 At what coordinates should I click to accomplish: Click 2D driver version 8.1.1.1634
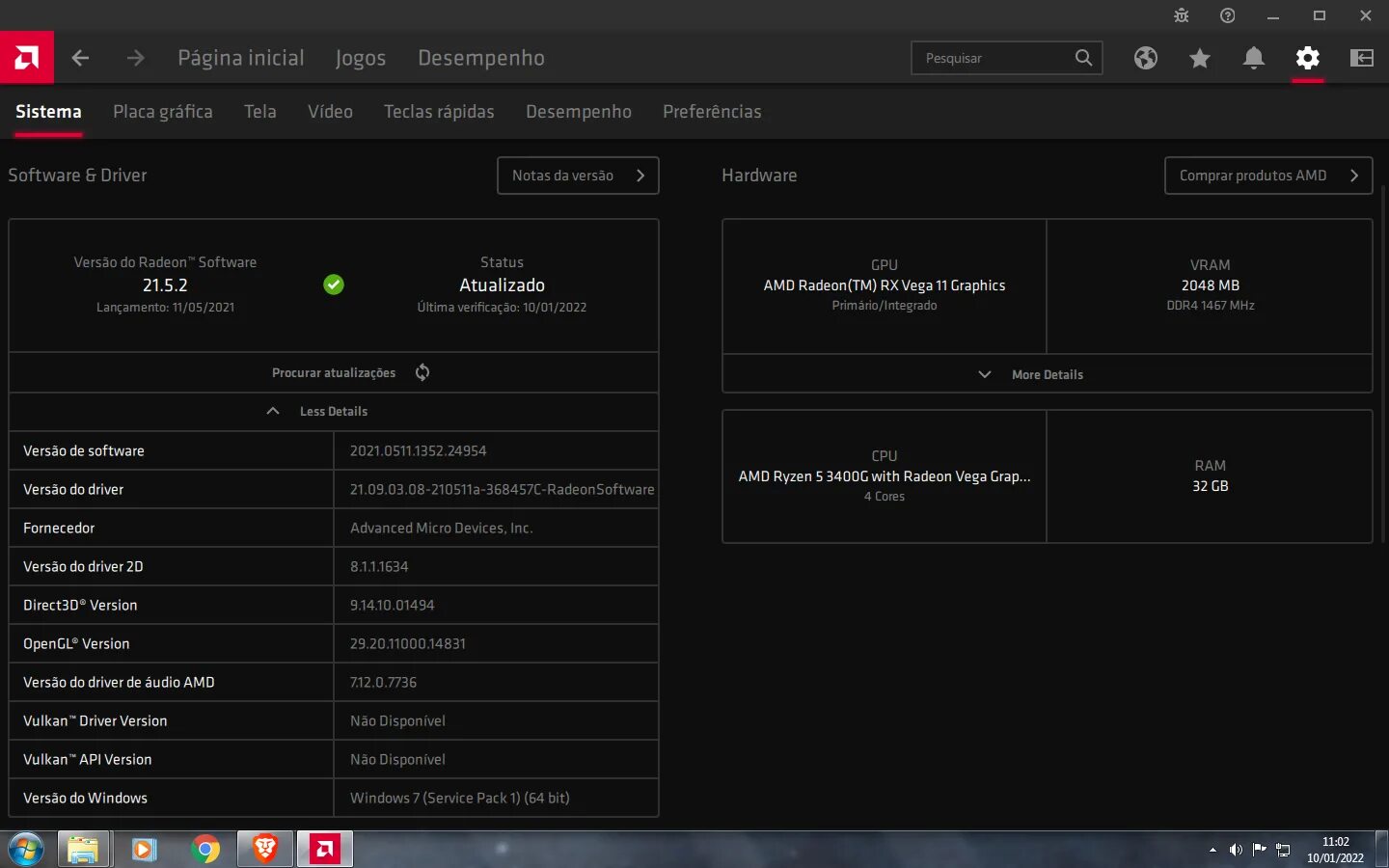(379, 566)
